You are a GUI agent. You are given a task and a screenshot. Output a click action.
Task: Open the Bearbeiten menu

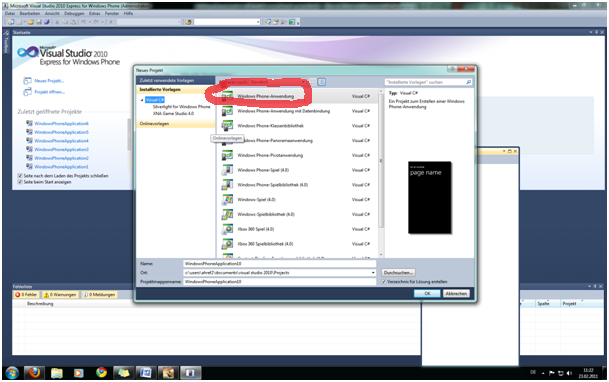click(30, 14)
